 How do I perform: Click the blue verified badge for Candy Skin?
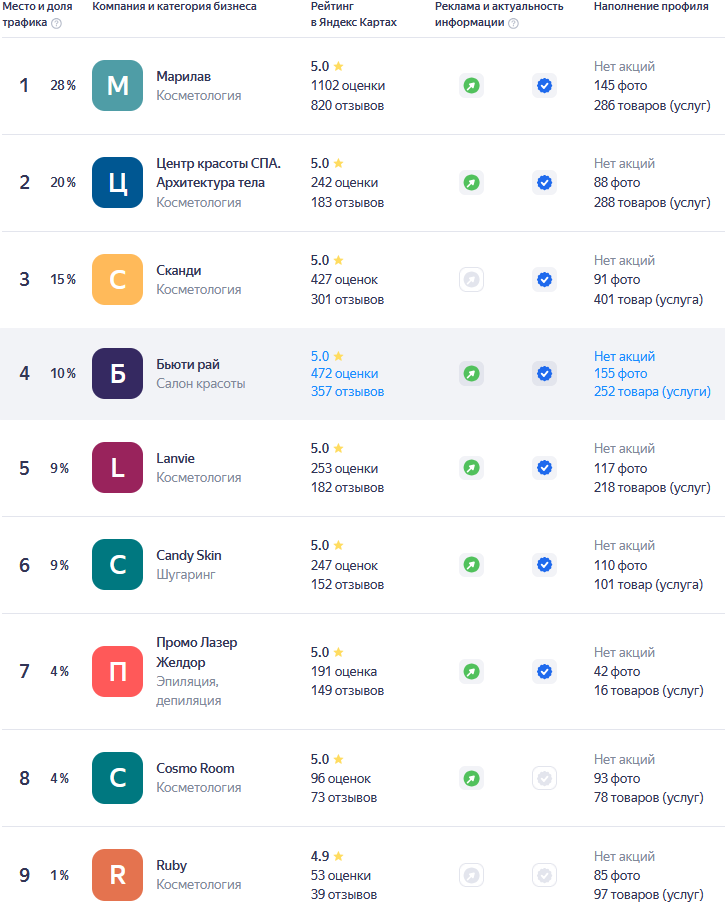click(x=544, y=565)
